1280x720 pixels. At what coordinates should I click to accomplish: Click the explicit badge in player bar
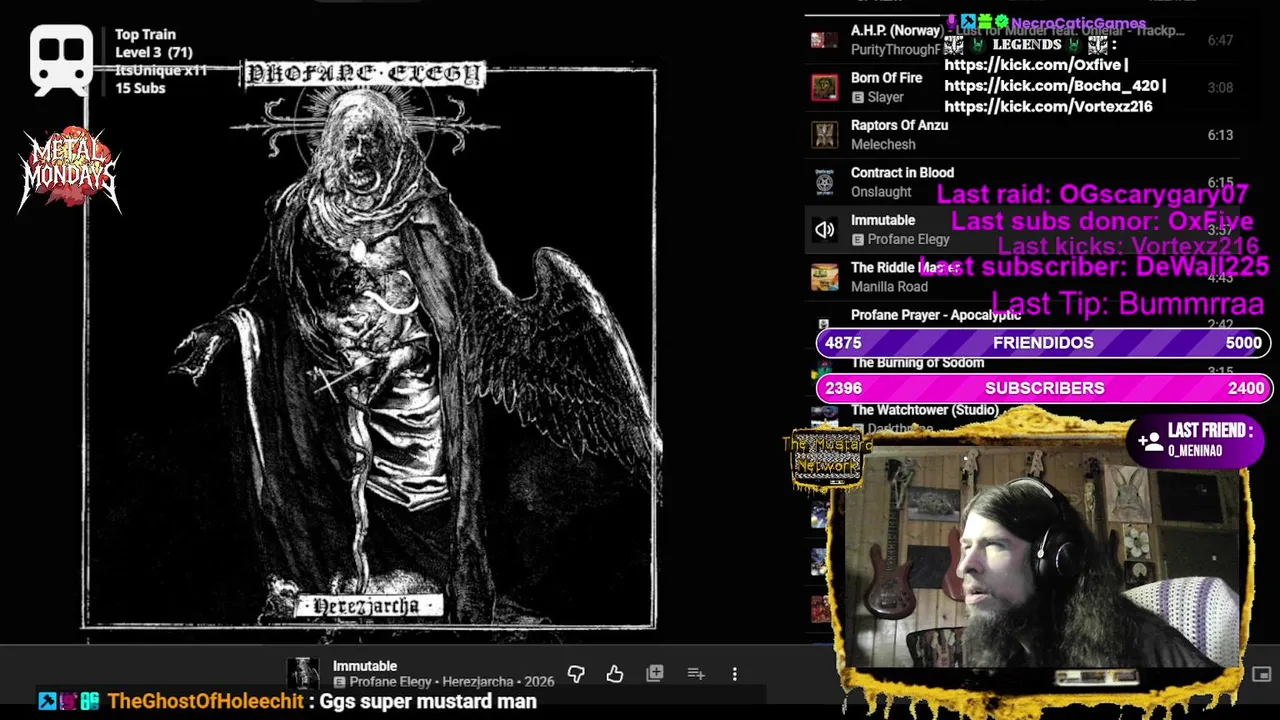[340, 682]
